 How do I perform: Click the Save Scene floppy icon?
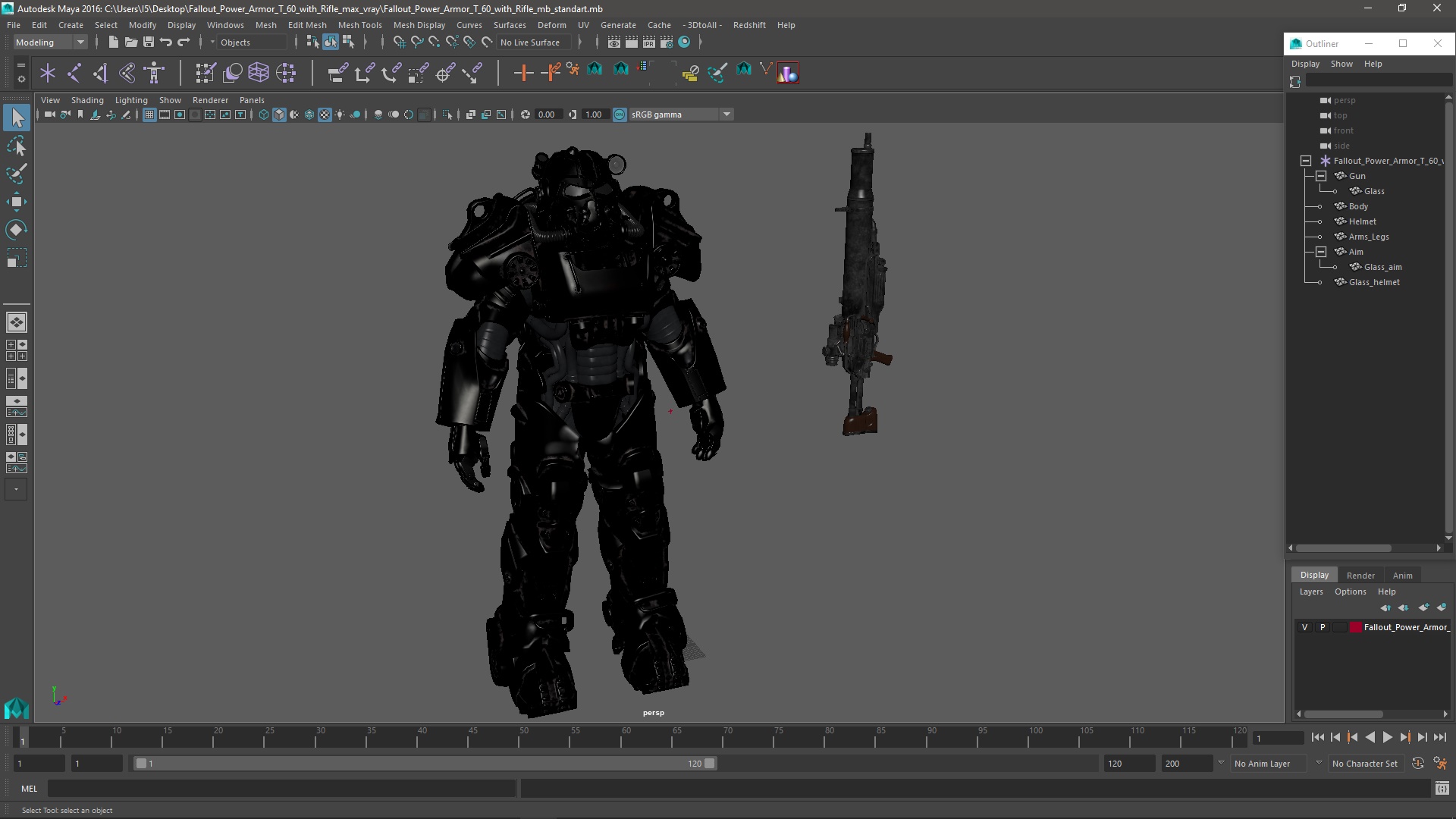pos(149,42)
